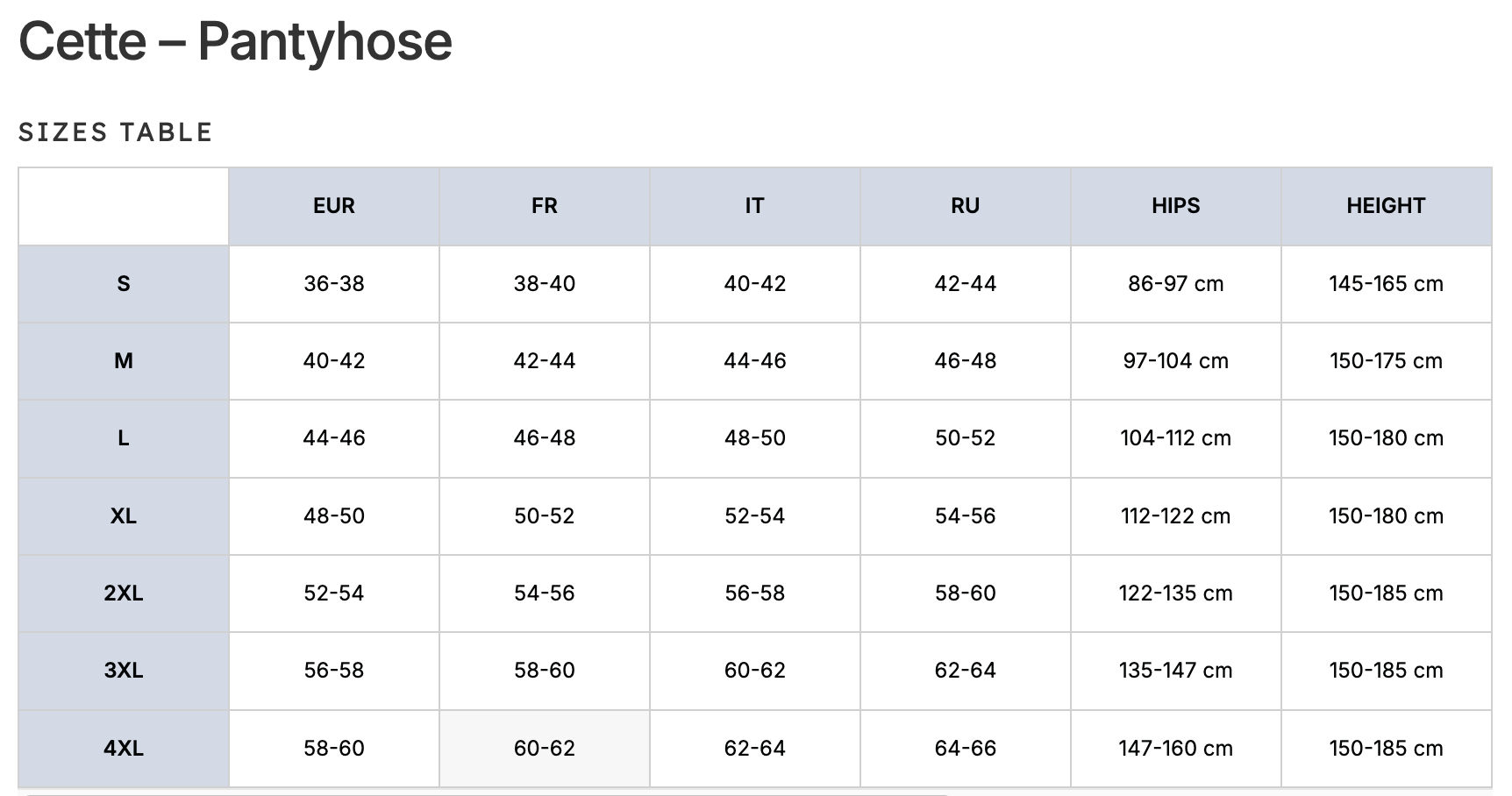Click the EUR column header

[334, 206]
